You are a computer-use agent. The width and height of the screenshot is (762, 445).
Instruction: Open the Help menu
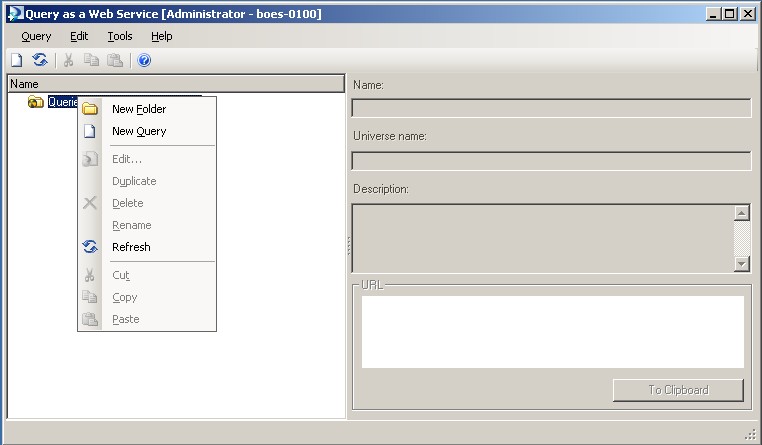[161, 36]
